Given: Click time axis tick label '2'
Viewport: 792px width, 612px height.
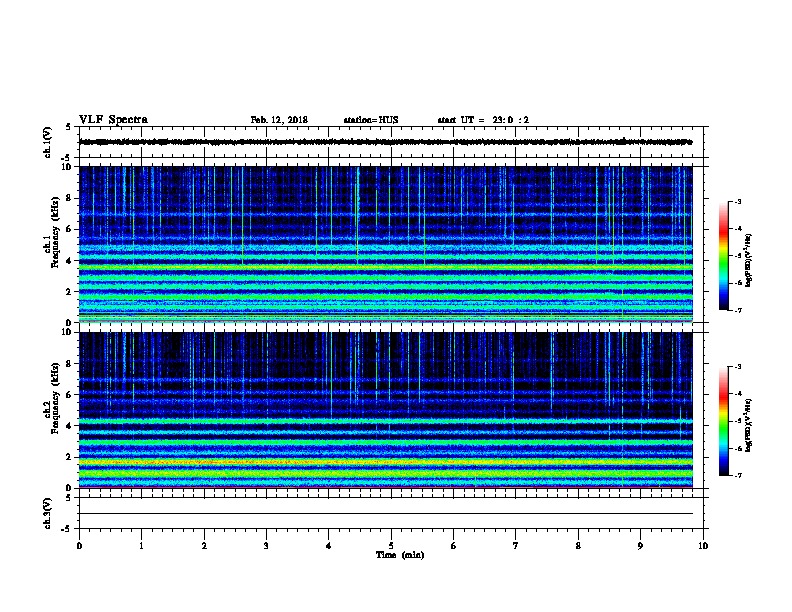Looking at the screenshot, I should [204, 546].
